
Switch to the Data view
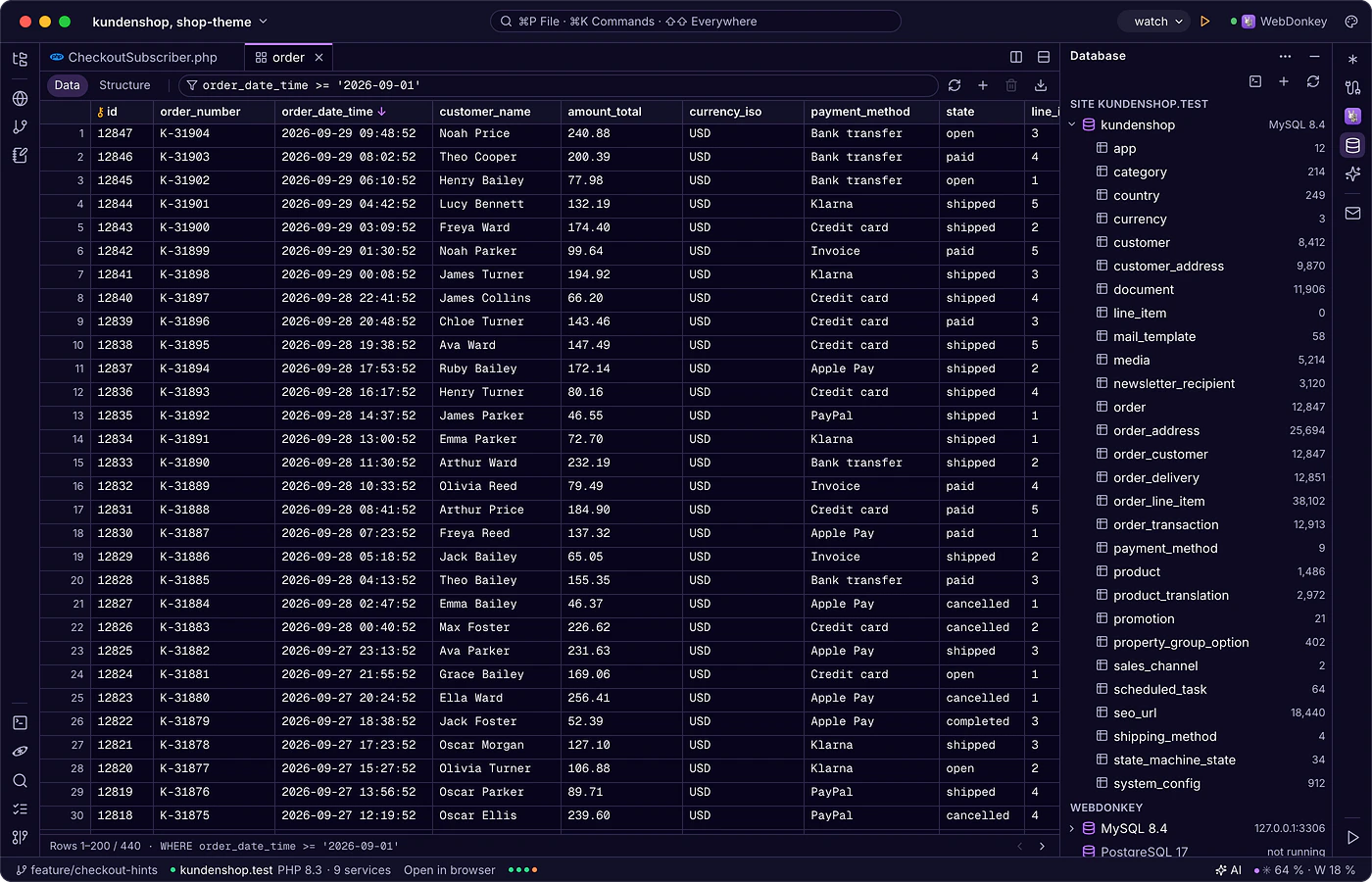pyautogui.click(x=68, y=85)
